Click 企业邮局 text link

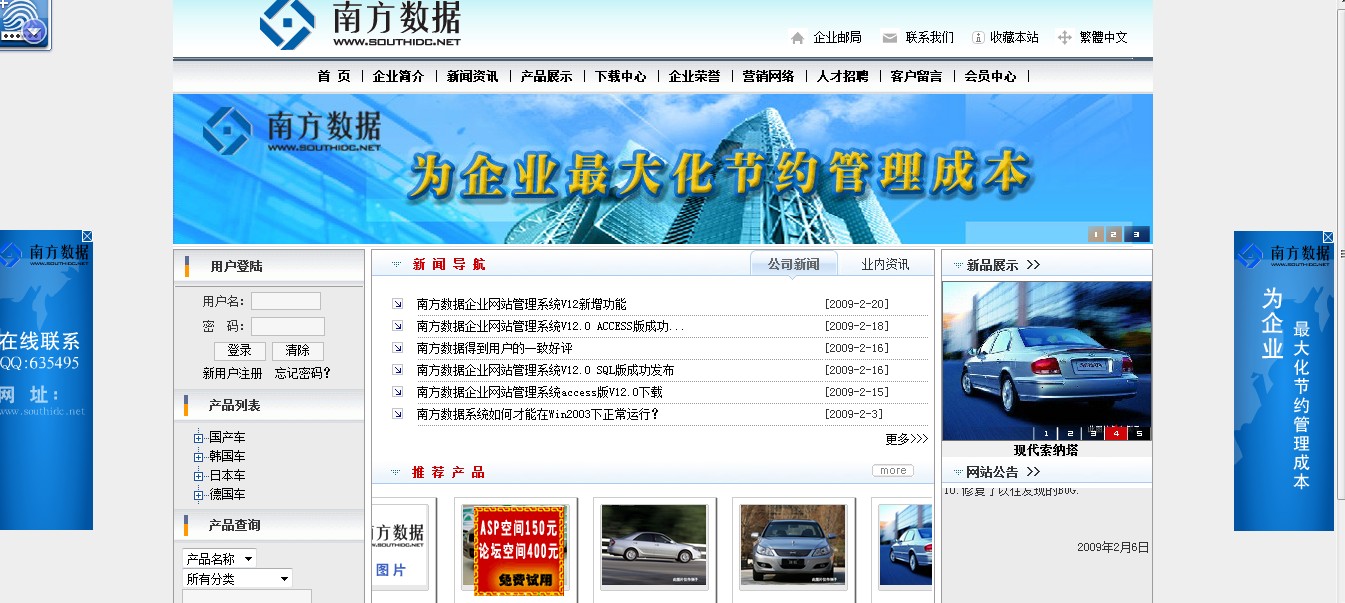(837, 38)
